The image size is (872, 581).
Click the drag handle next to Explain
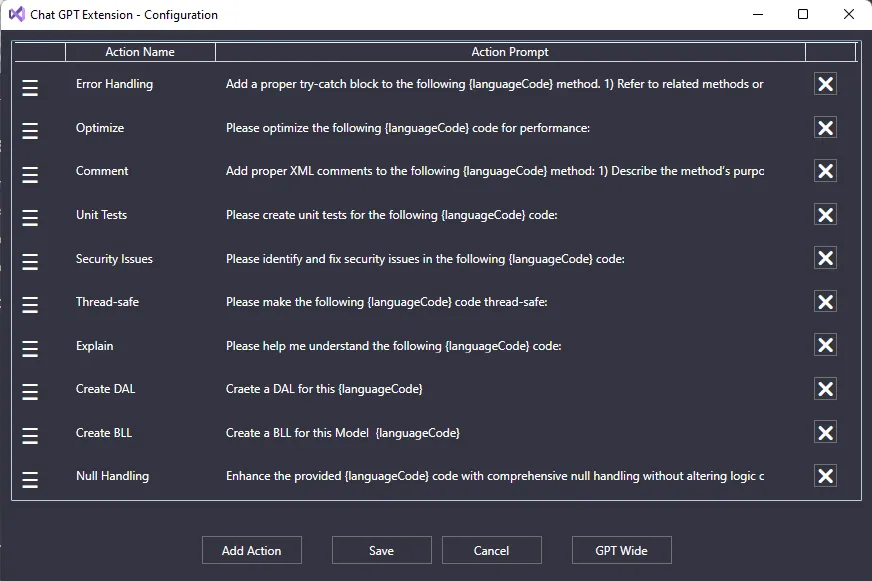(30, 349)
